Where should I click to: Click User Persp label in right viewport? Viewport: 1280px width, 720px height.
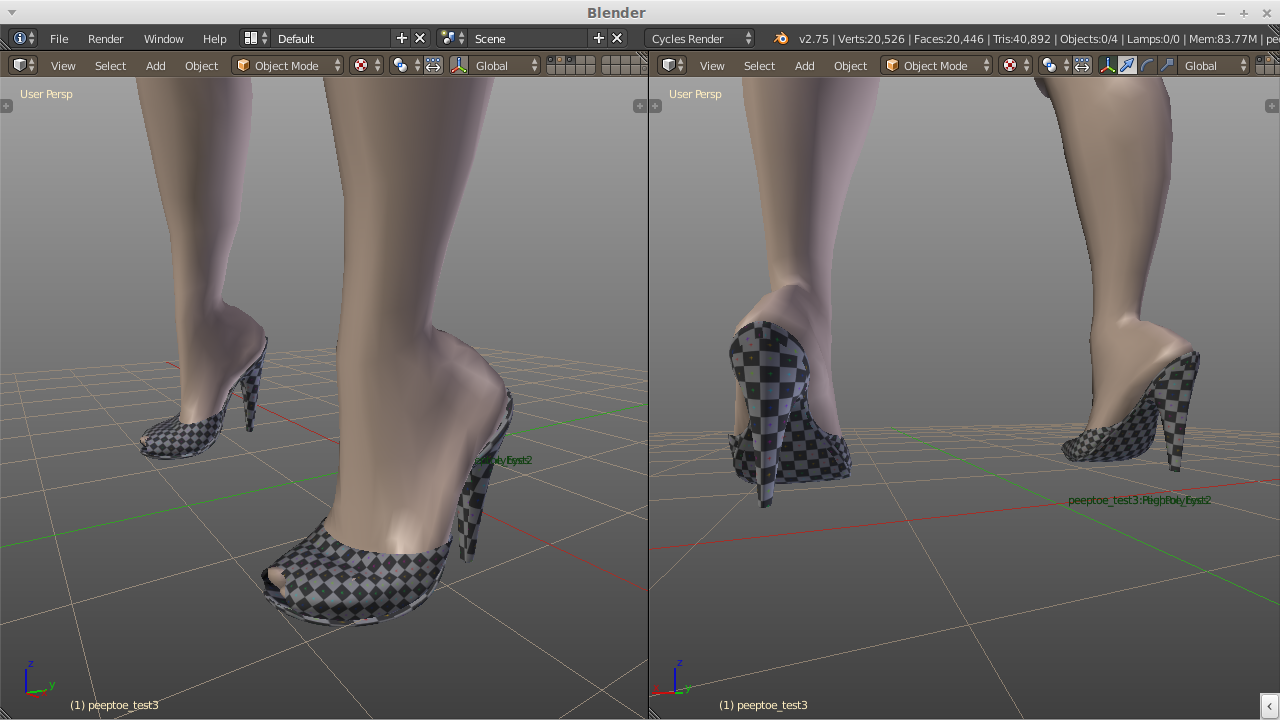pyautogui.click(x=695, y=94)
